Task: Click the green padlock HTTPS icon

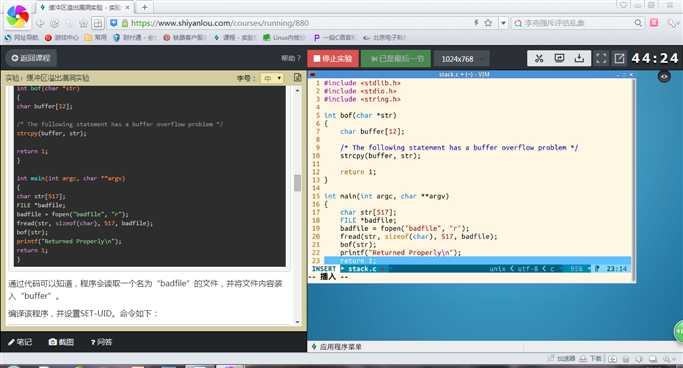Action: [x=125, y=23]
